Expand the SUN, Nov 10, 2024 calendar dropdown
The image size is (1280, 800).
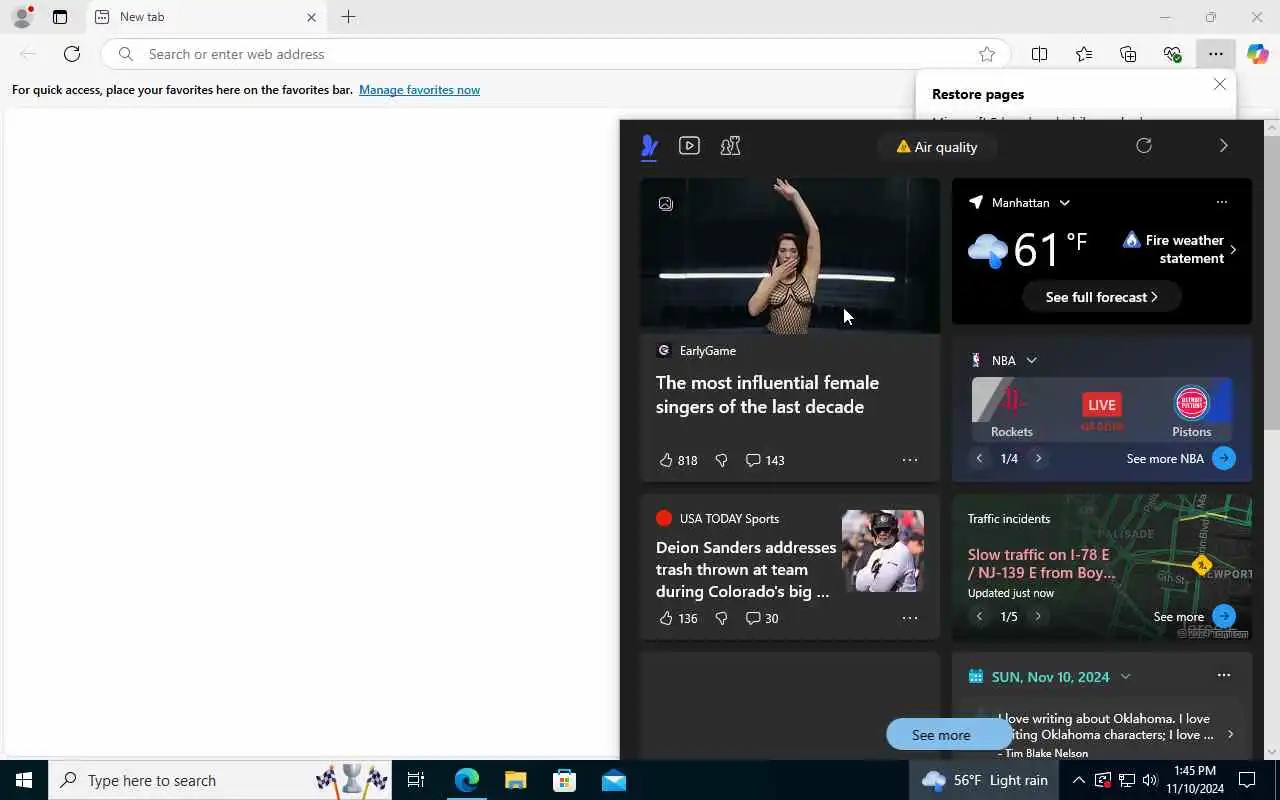tap(1125, 677)
